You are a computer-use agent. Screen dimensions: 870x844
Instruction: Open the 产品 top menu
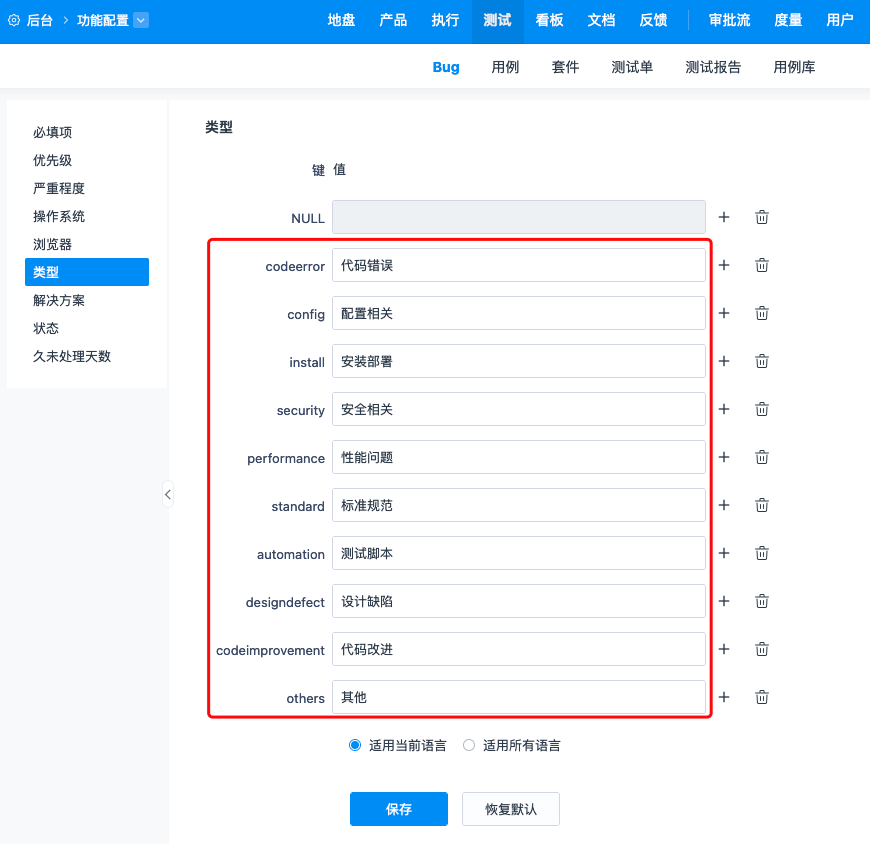point(393,21)
